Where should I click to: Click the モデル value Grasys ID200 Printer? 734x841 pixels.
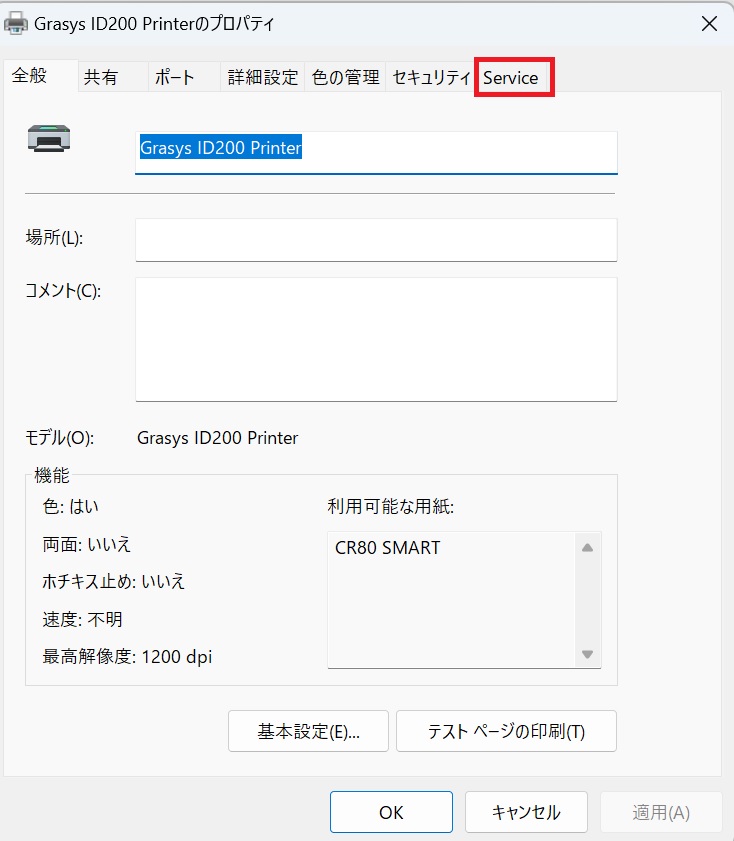tap(217, 438)
